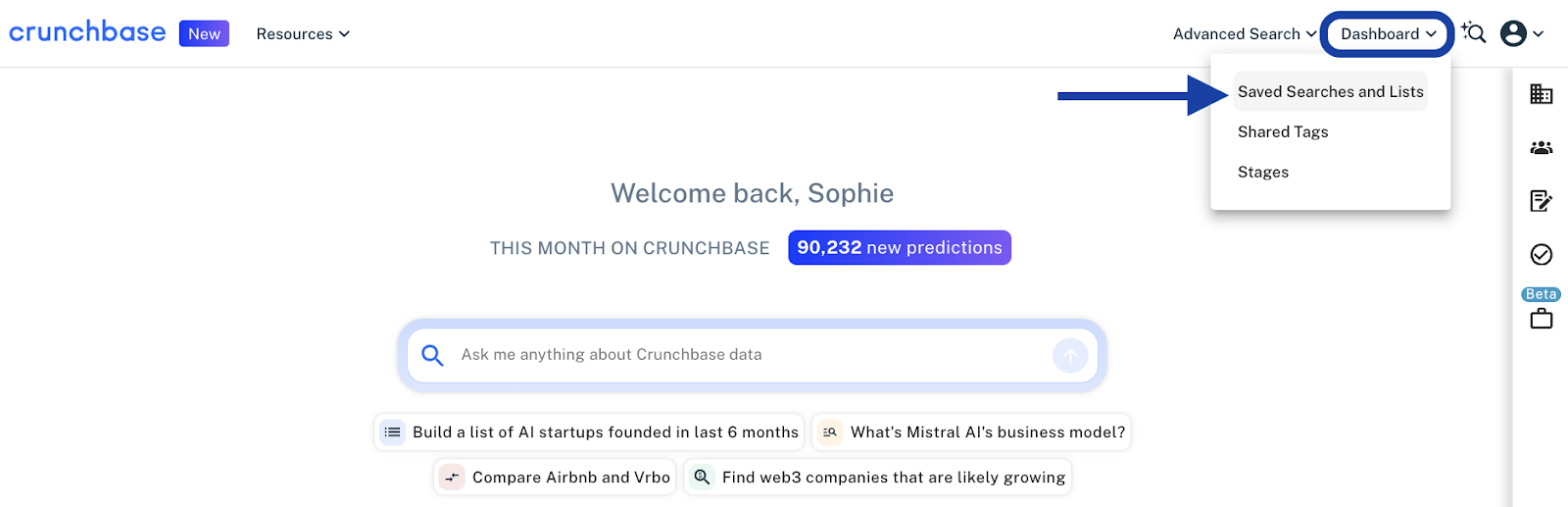This screenshot has width=1568, height=507.
Task: Click the New badge button
Action: pyautogui.click(x=204, y=33)
